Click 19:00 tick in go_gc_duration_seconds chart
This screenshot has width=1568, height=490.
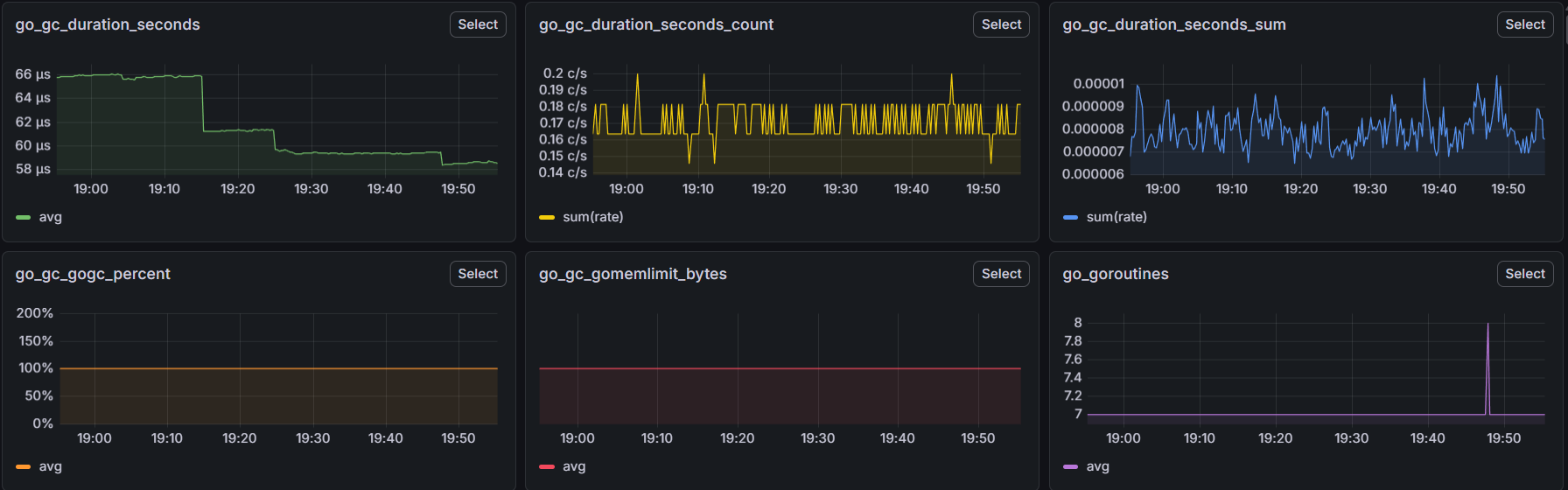(x=91, y=189)
